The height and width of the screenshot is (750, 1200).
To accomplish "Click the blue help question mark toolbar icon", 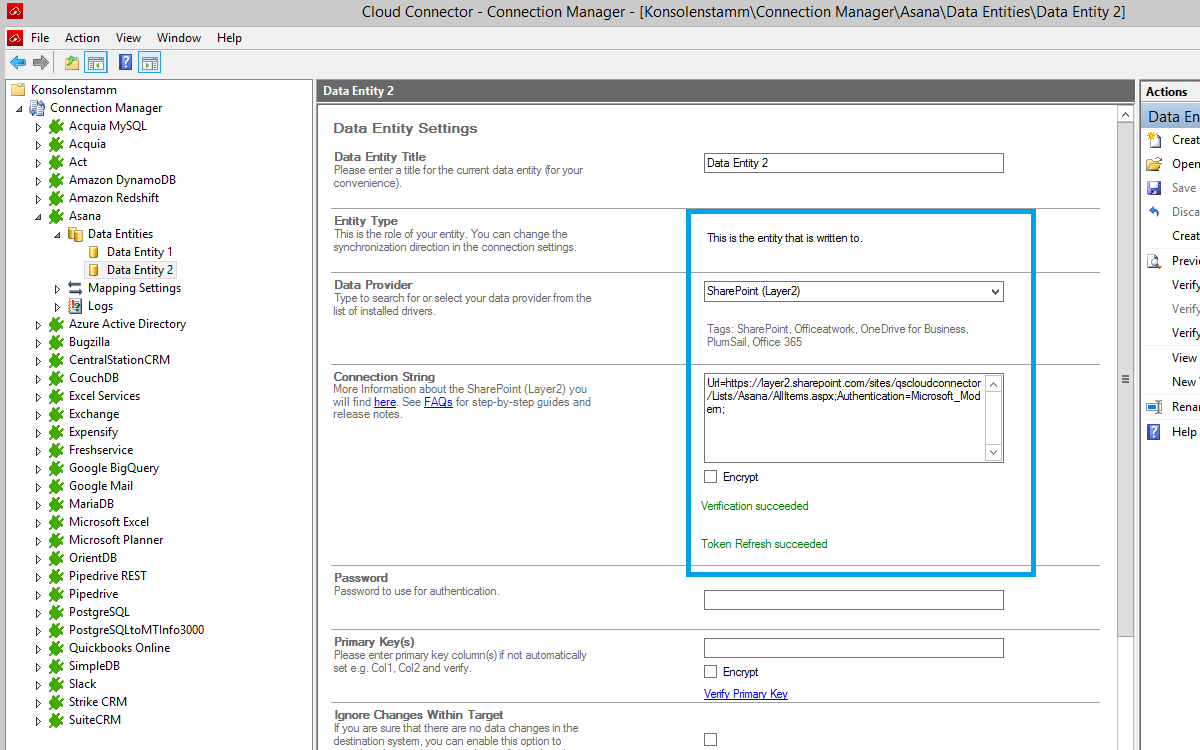I will (125, 63).
